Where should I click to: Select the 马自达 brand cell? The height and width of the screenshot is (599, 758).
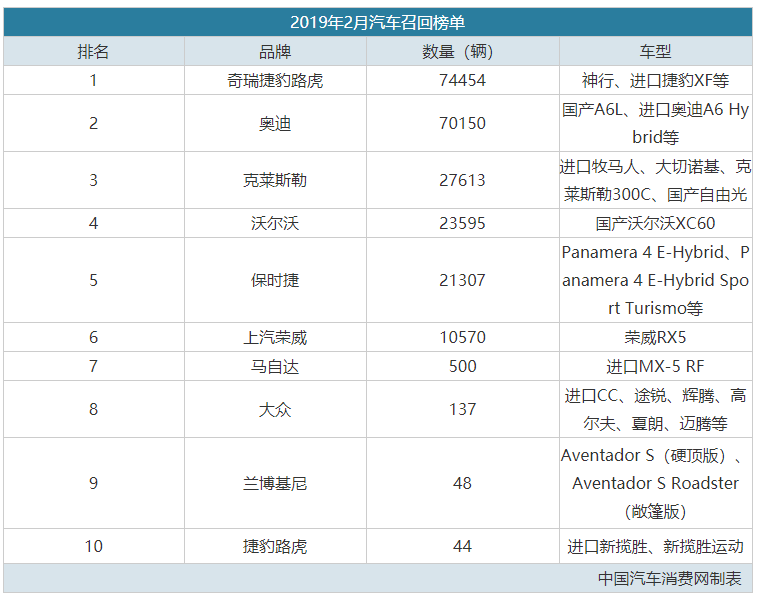[275, 366]
